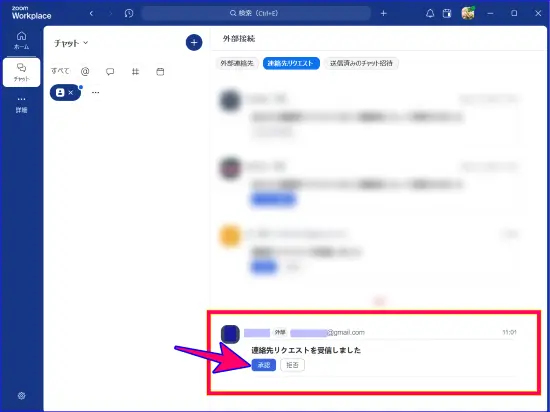Open the profile avatar menu
550x412 pixels.
468,13
